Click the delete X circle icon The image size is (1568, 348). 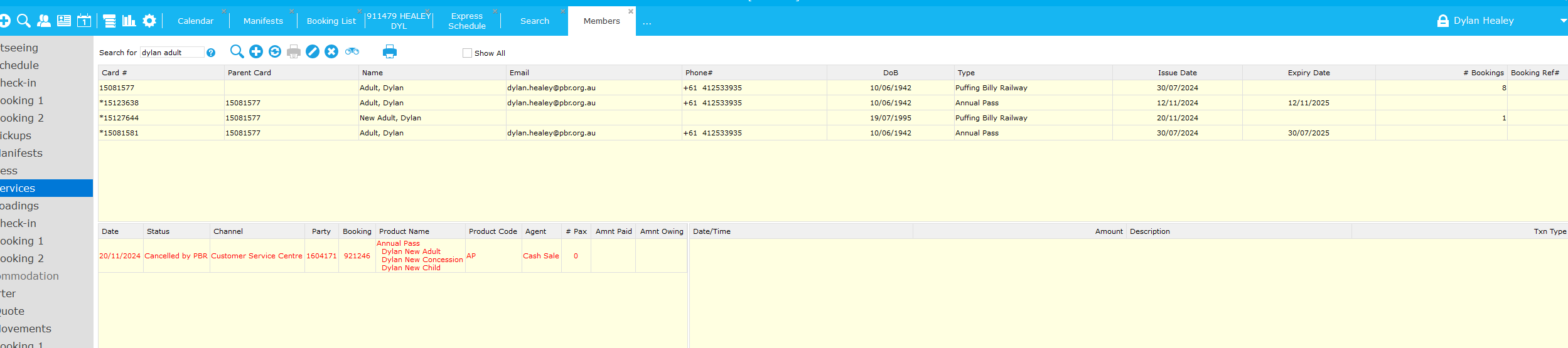331,51
